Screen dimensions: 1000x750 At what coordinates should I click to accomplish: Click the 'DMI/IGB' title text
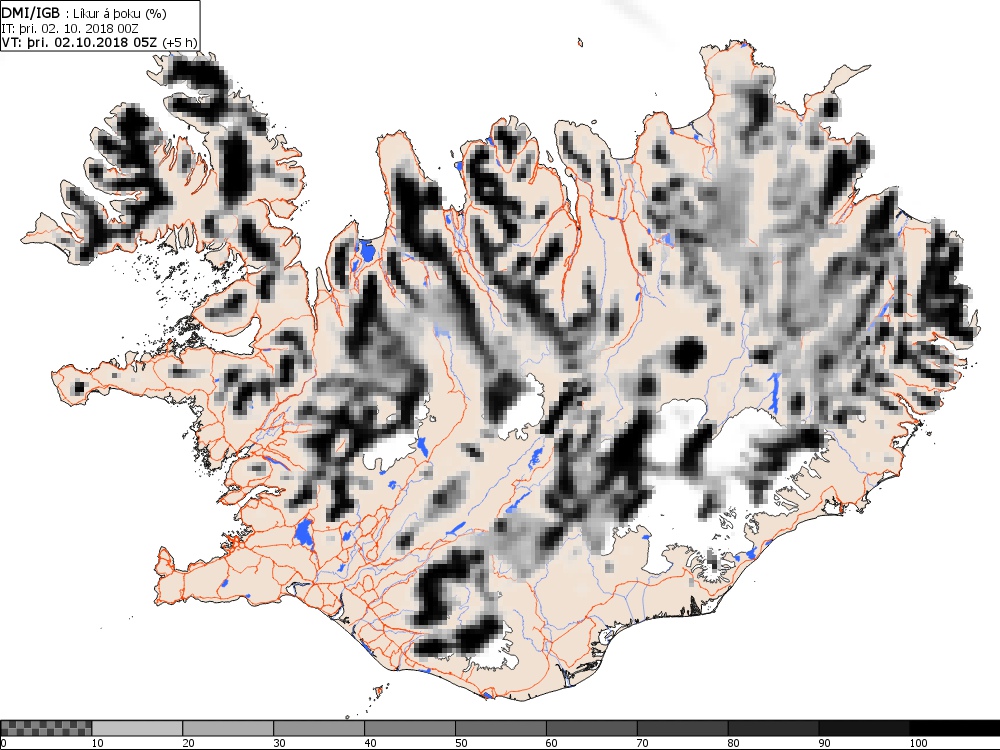pos(31,13)
